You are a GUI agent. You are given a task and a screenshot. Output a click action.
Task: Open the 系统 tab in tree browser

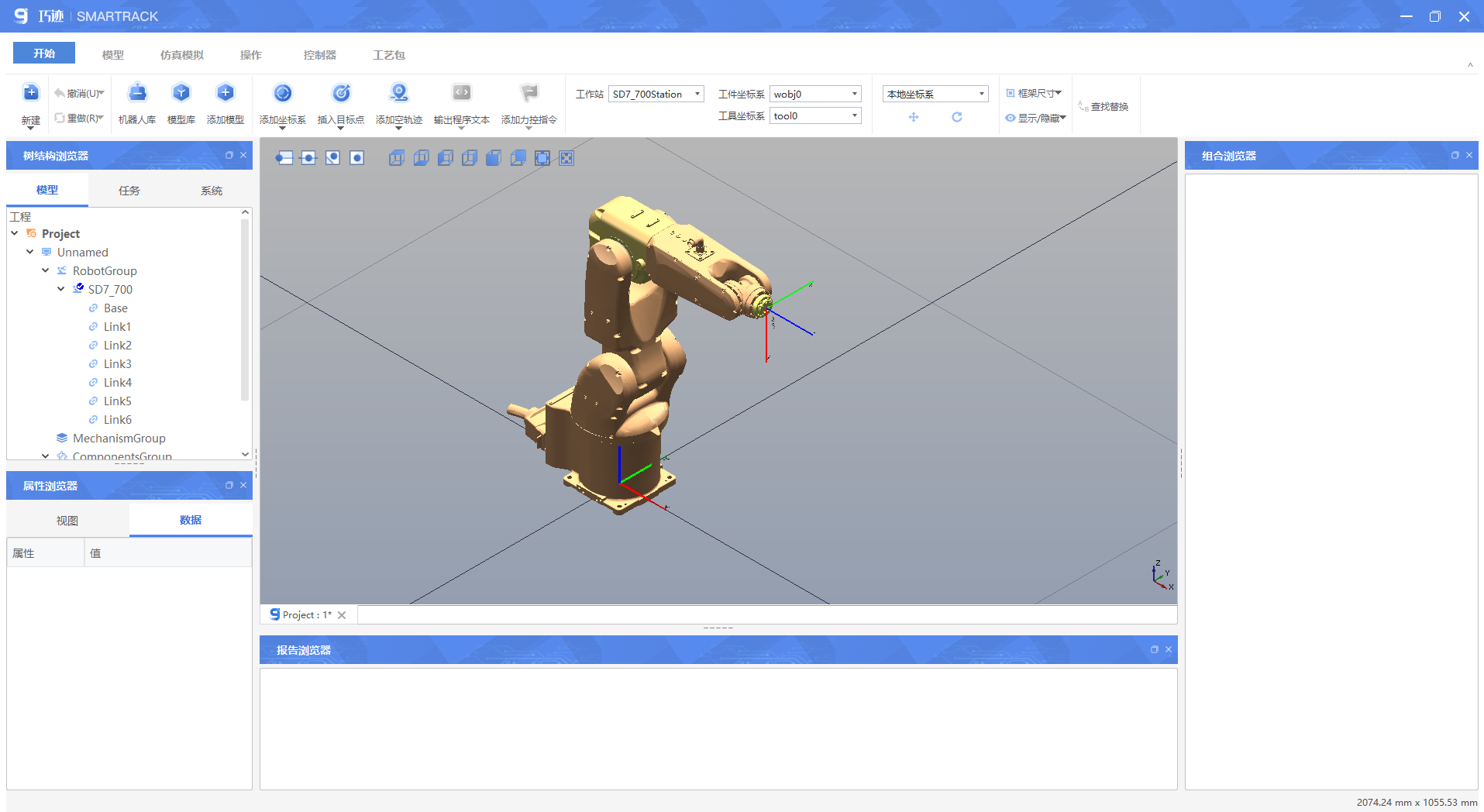(212, 191)
